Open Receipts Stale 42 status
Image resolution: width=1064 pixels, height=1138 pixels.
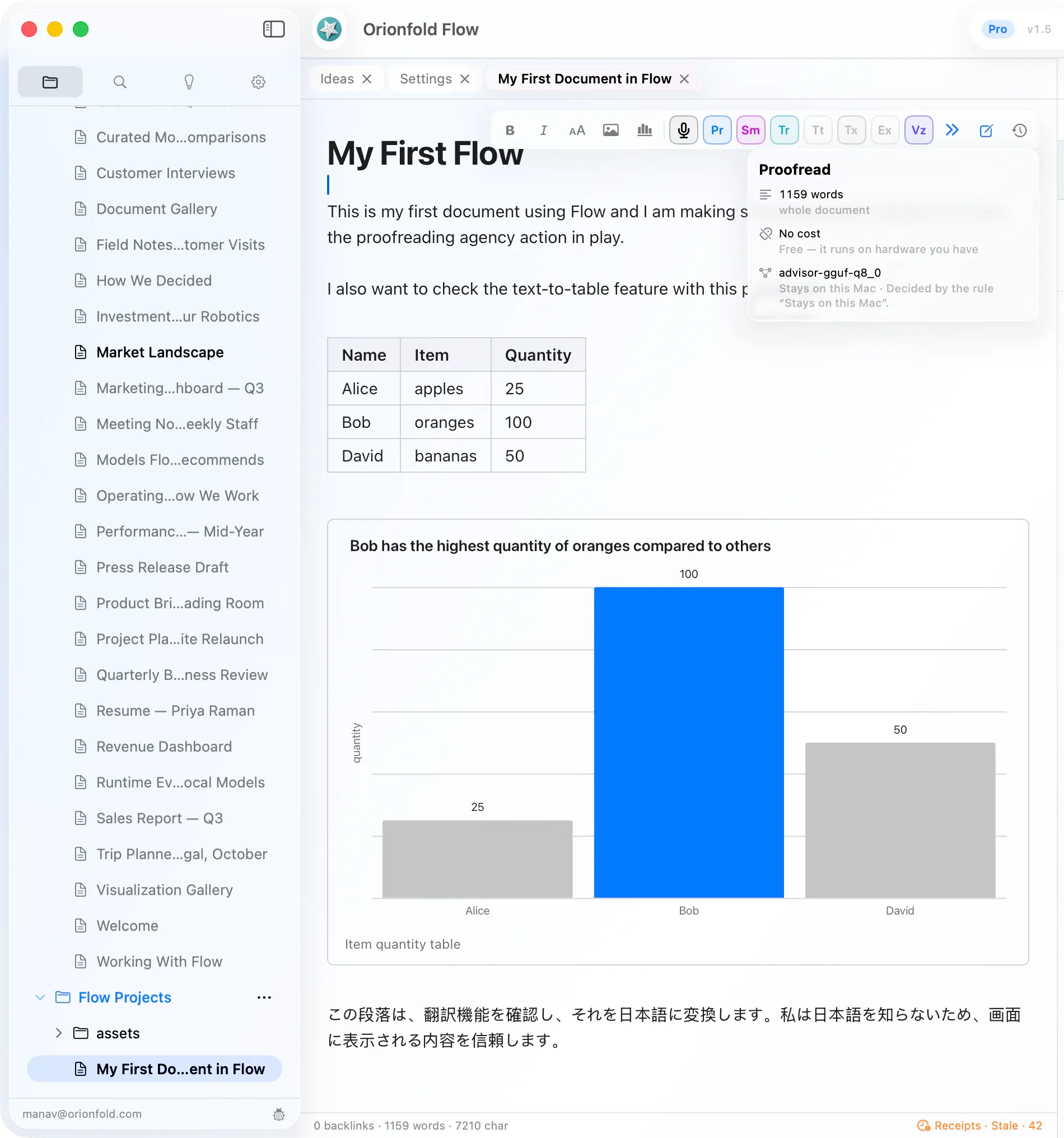pyautogui.click(x=979, y=1126)
